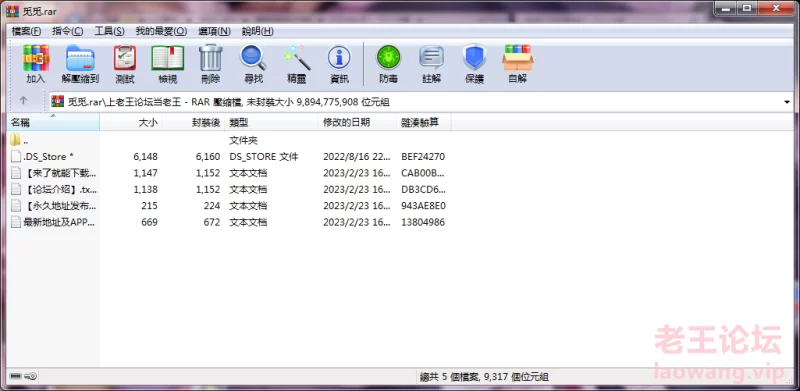800x391 pixels.
Task: Sort by the 類型 column header
Action: click(x=271, y=123)
